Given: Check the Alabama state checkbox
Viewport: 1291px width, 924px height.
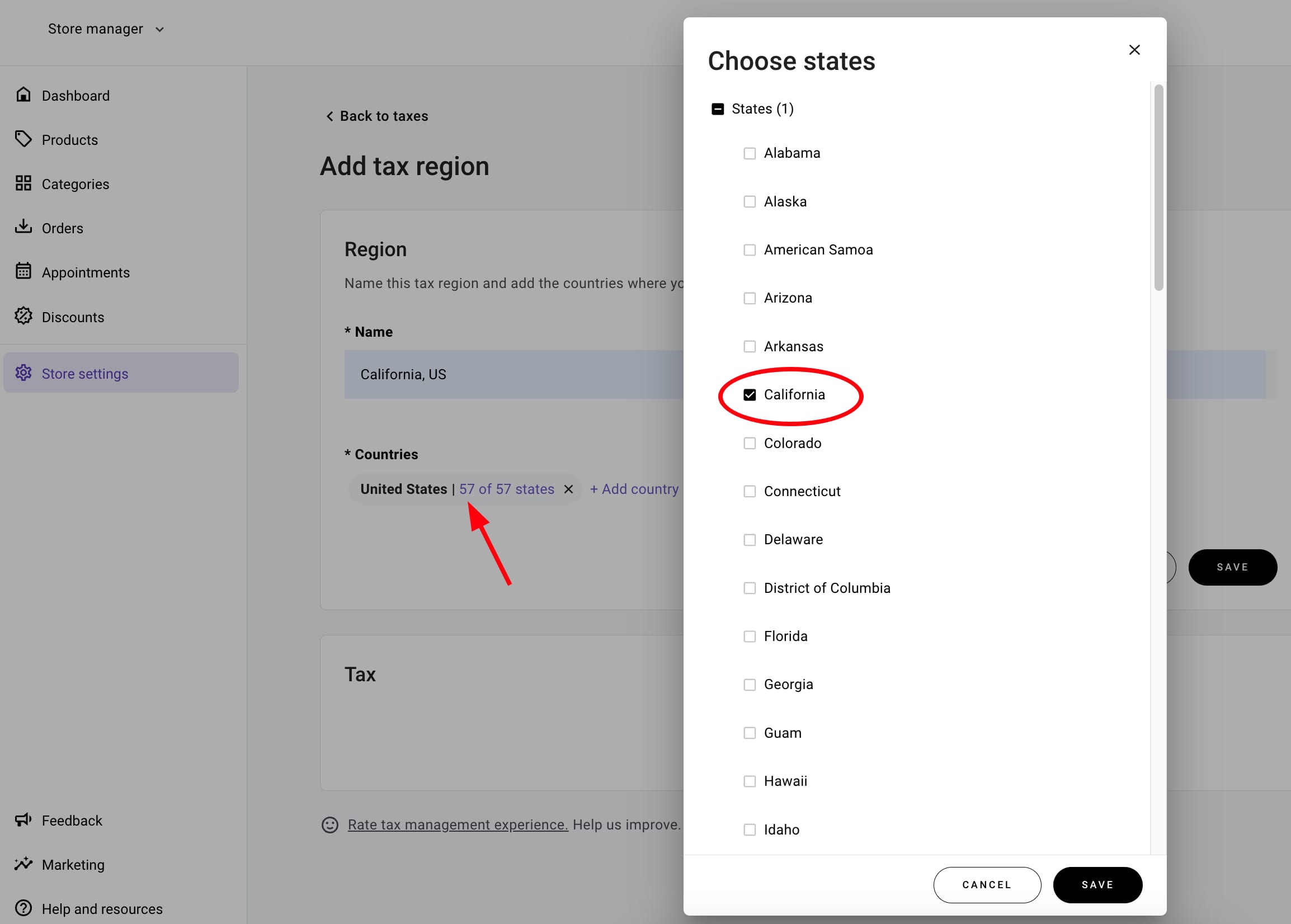Looking at the screenshot, I should (x=751, y=153).
